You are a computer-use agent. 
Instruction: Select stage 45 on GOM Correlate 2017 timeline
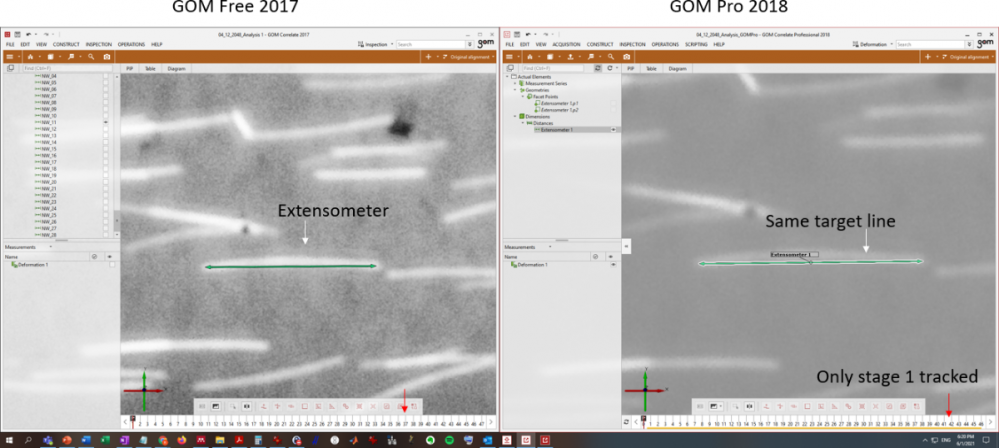click(466, 423)
